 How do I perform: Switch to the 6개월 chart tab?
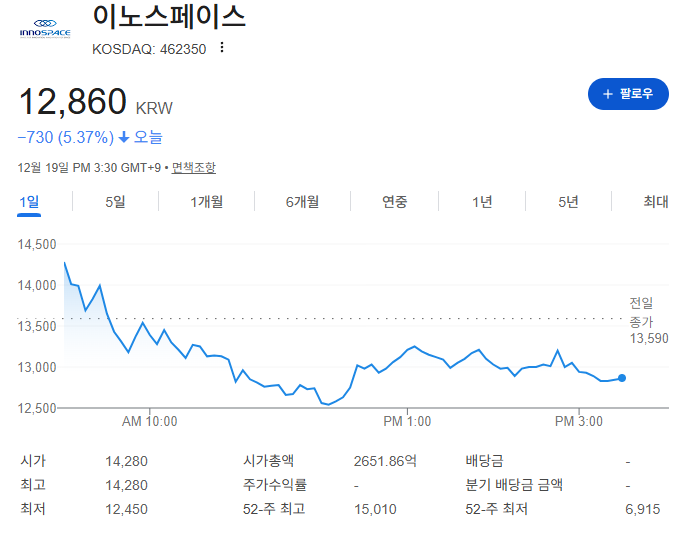coord(302,202)
